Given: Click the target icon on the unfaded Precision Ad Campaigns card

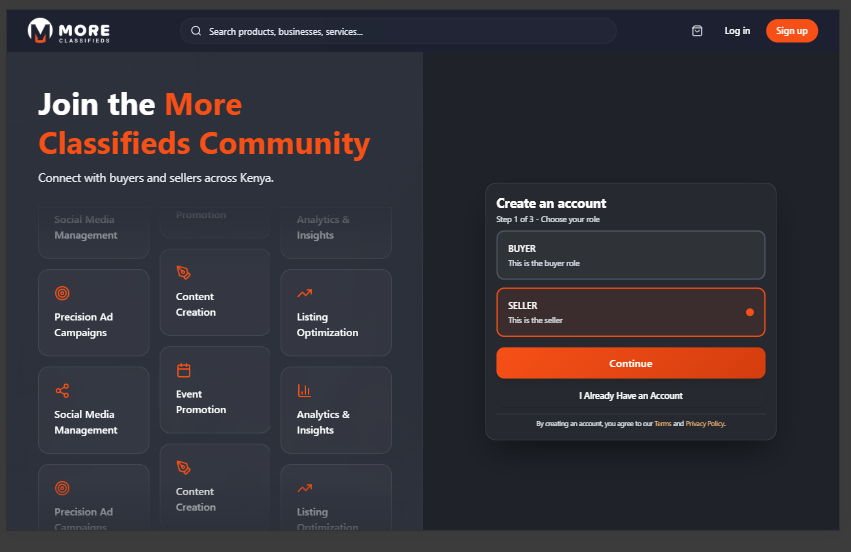Looking at the screenshot, I should tap(62, 293).
